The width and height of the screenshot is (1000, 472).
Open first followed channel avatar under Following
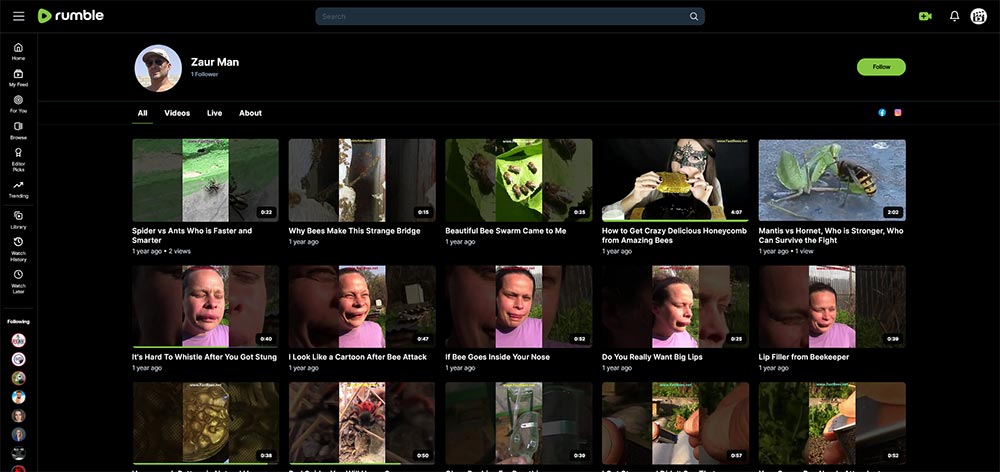[18, 340]
